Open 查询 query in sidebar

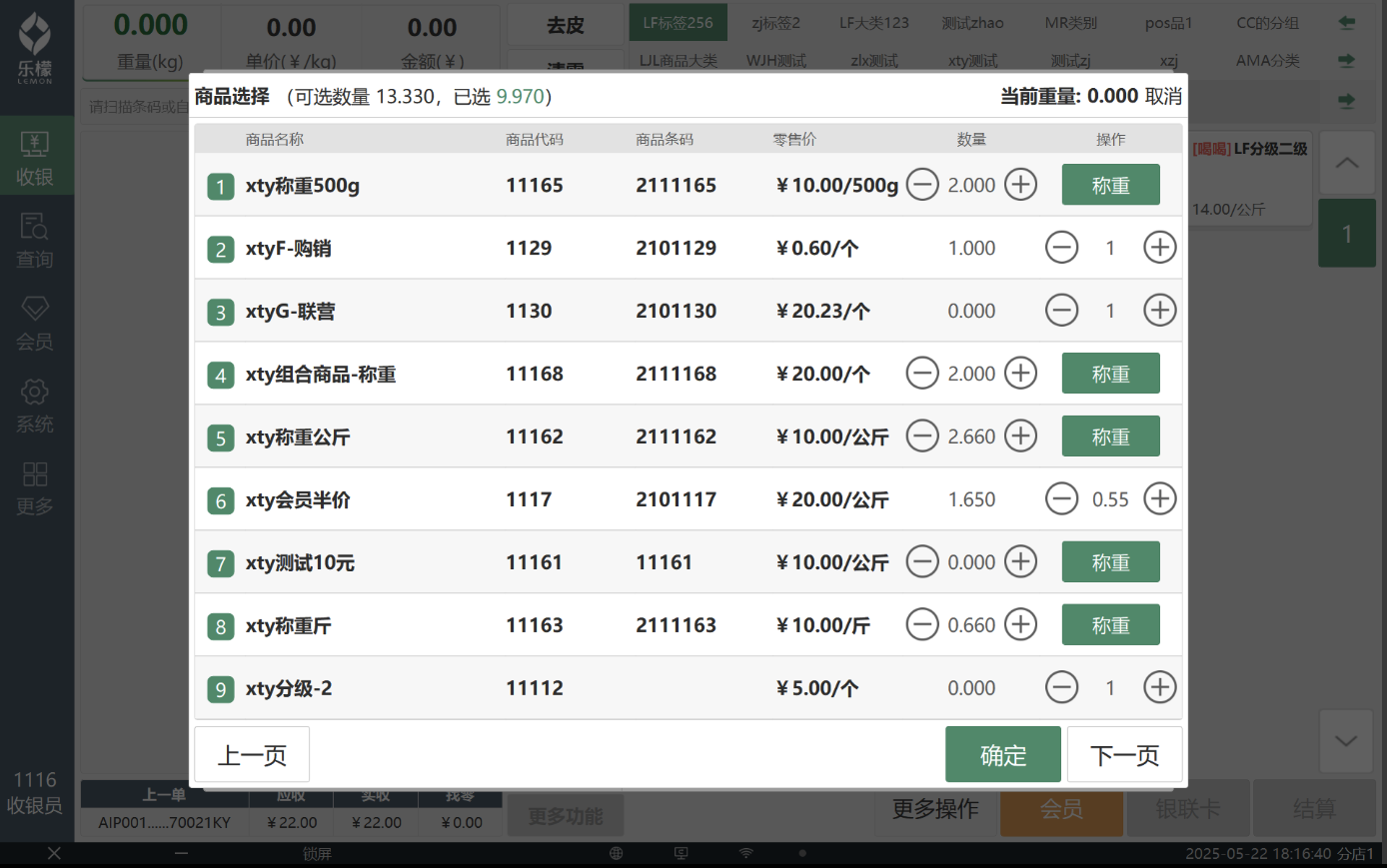[x=35, y=241]
